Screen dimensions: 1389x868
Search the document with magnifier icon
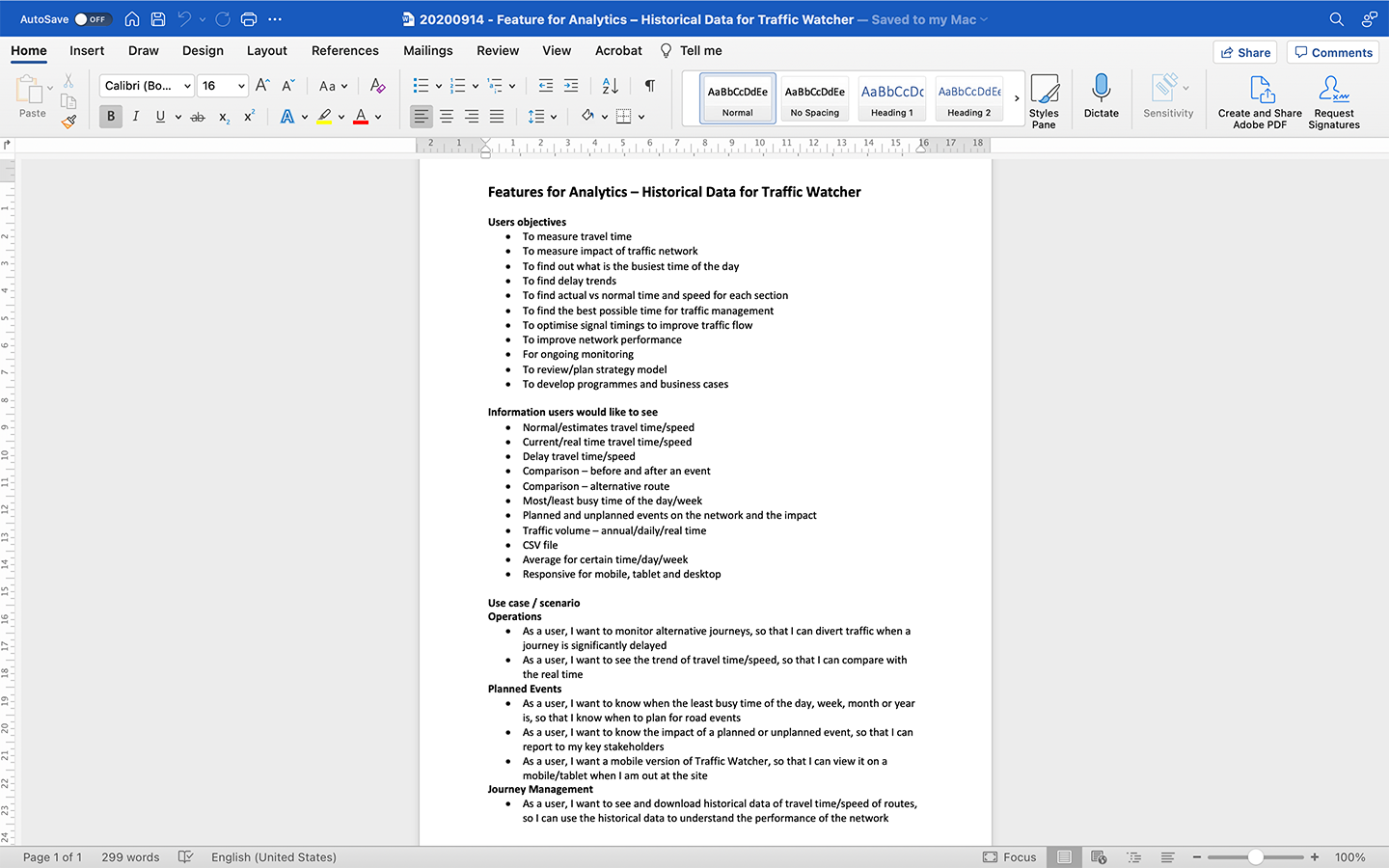[1337, 19]
